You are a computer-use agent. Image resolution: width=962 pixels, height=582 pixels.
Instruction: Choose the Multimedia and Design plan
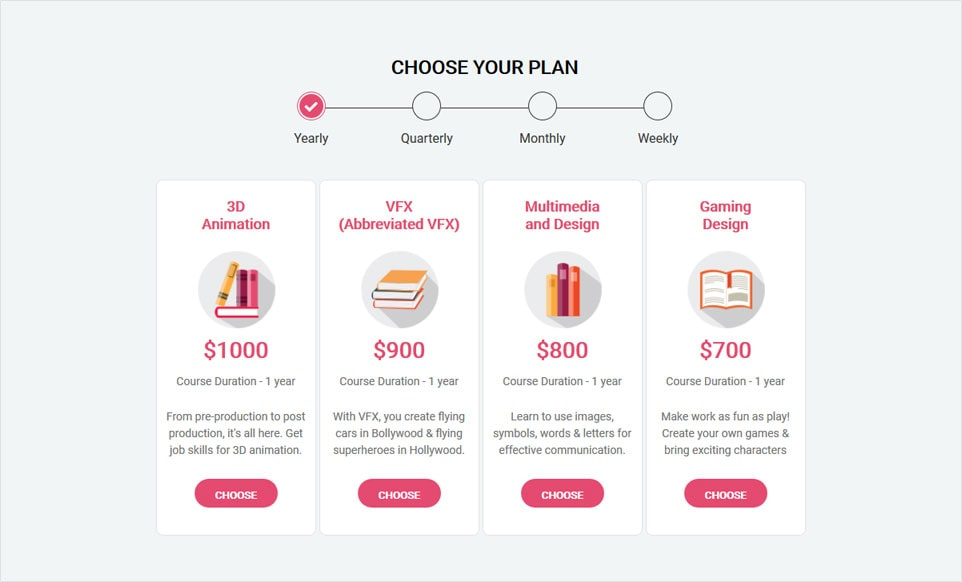(x=562, y=494)
